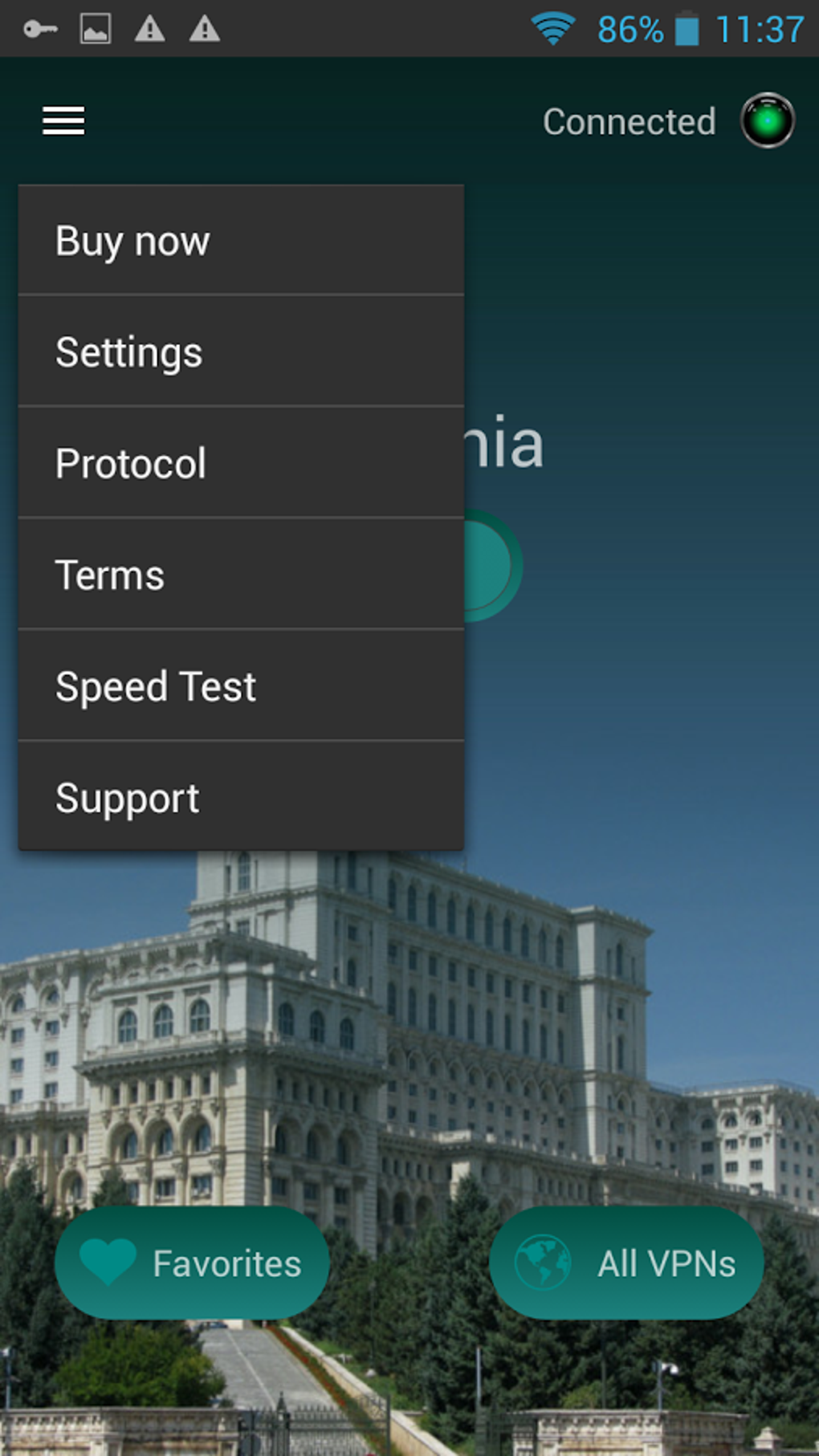Image resolution: width=819 pixels, height=1456 pixels.
Task: Tap the Connected status text
Action: tap(629, 122)
